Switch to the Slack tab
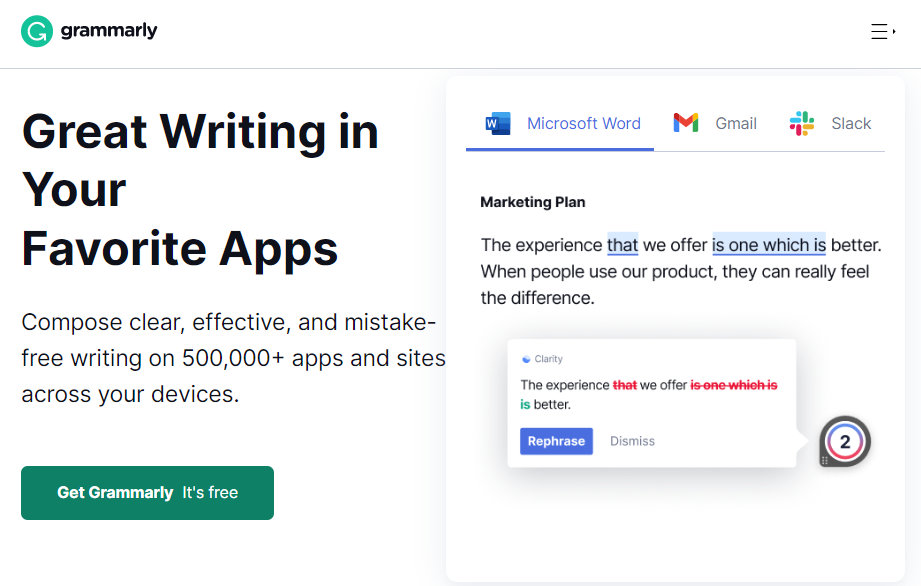 [830, 124]
